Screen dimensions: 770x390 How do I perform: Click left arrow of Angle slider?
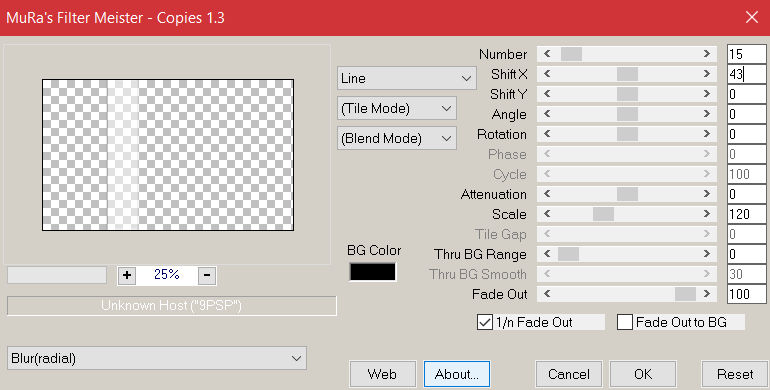coord(547,114)
